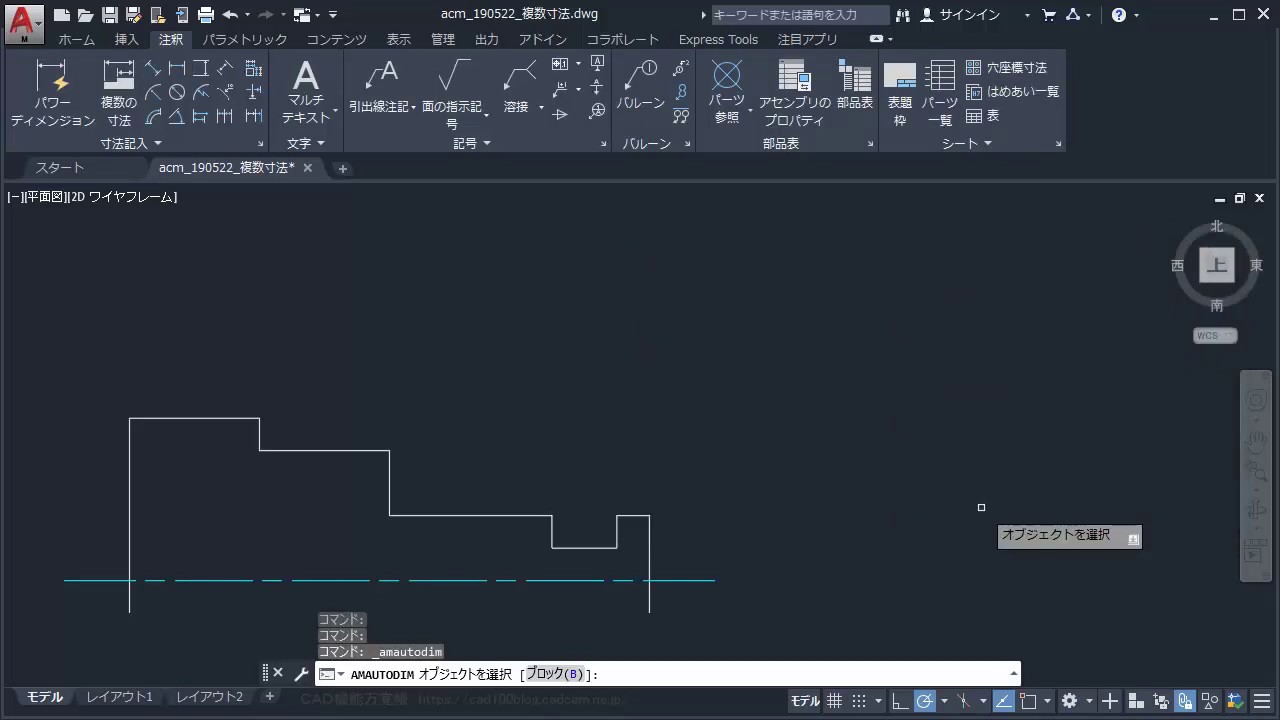Switch to the スタート document tab
This screenshot has width=1280, height=720.
pos(60,168)
